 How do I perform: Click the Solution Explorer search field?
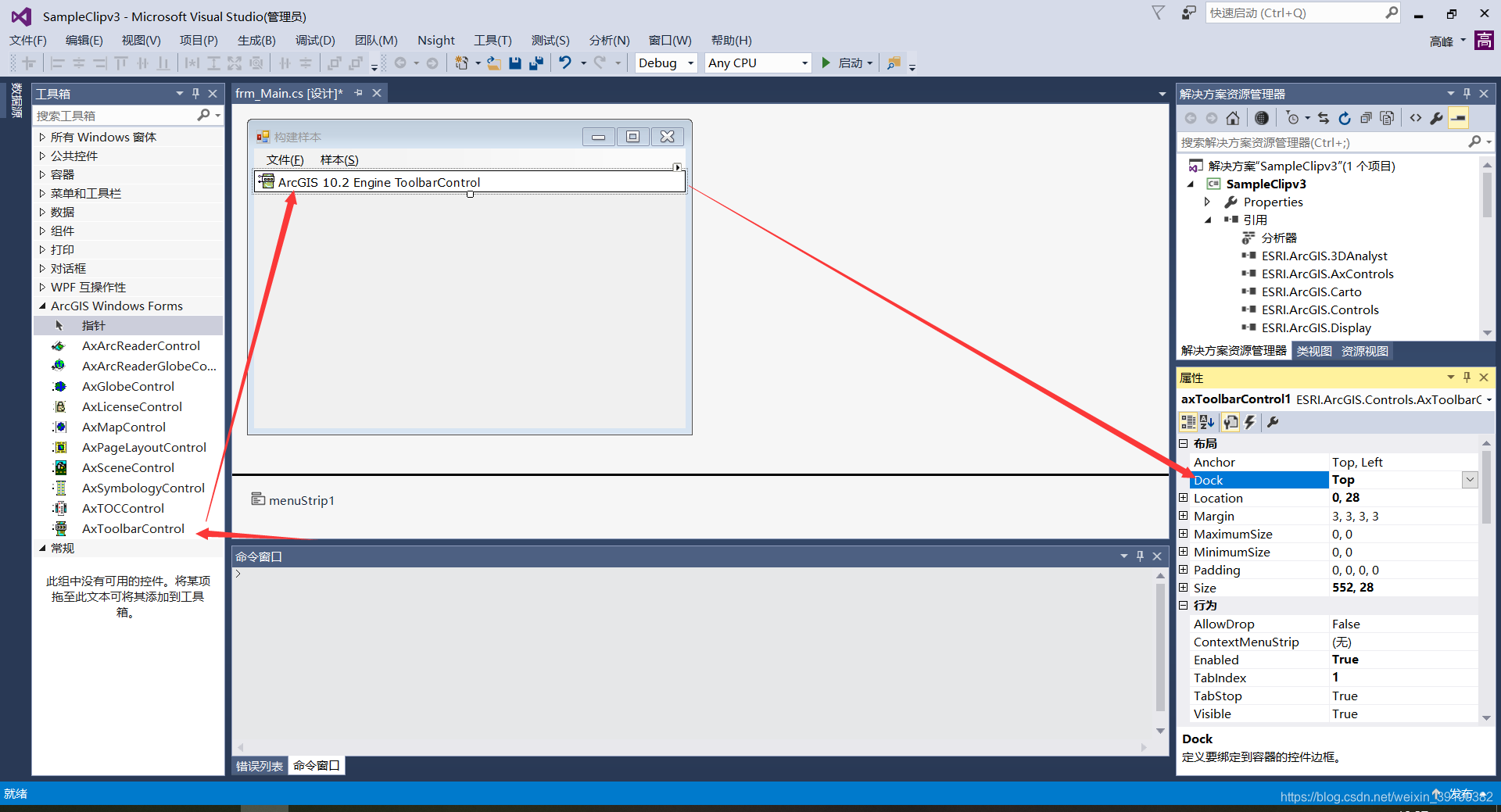1321,142
